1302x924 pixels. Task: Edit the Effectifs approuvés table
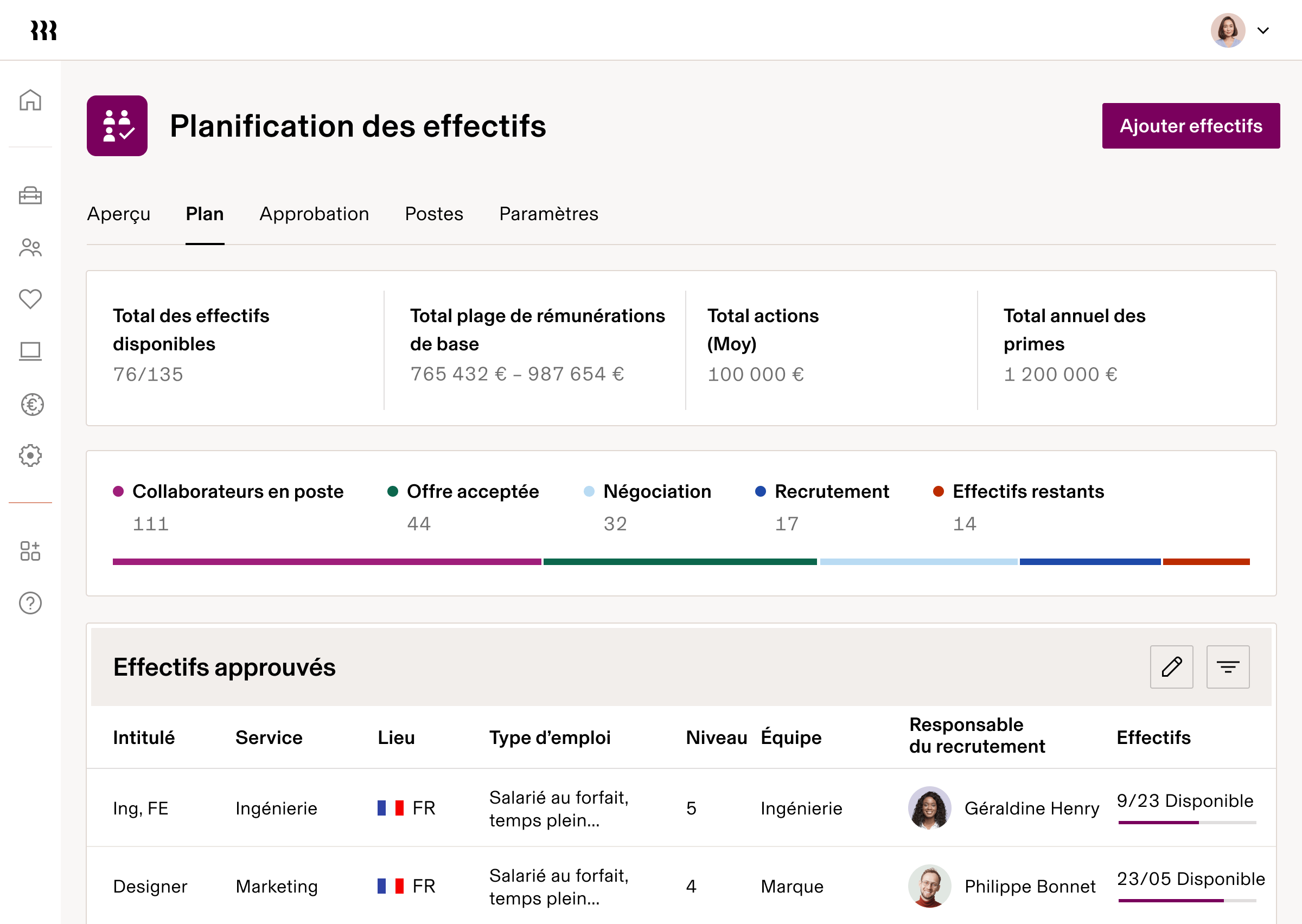coord(1171,666)
